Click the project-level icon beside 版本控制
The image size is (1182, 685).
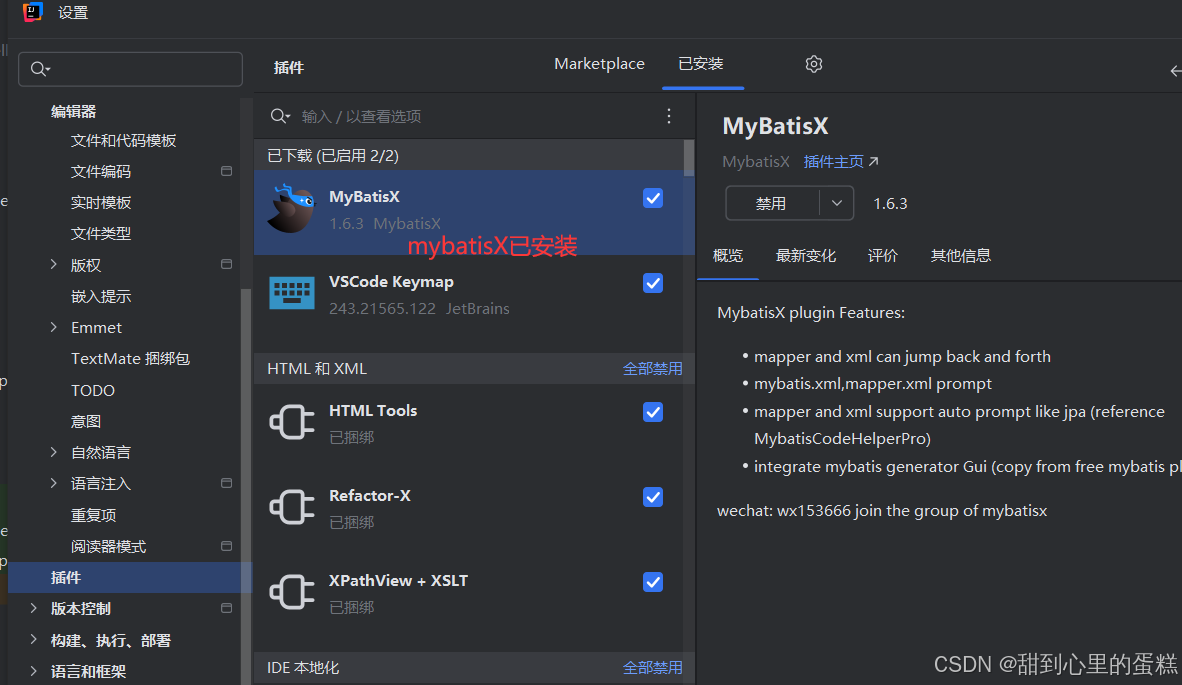pos(226,608)
